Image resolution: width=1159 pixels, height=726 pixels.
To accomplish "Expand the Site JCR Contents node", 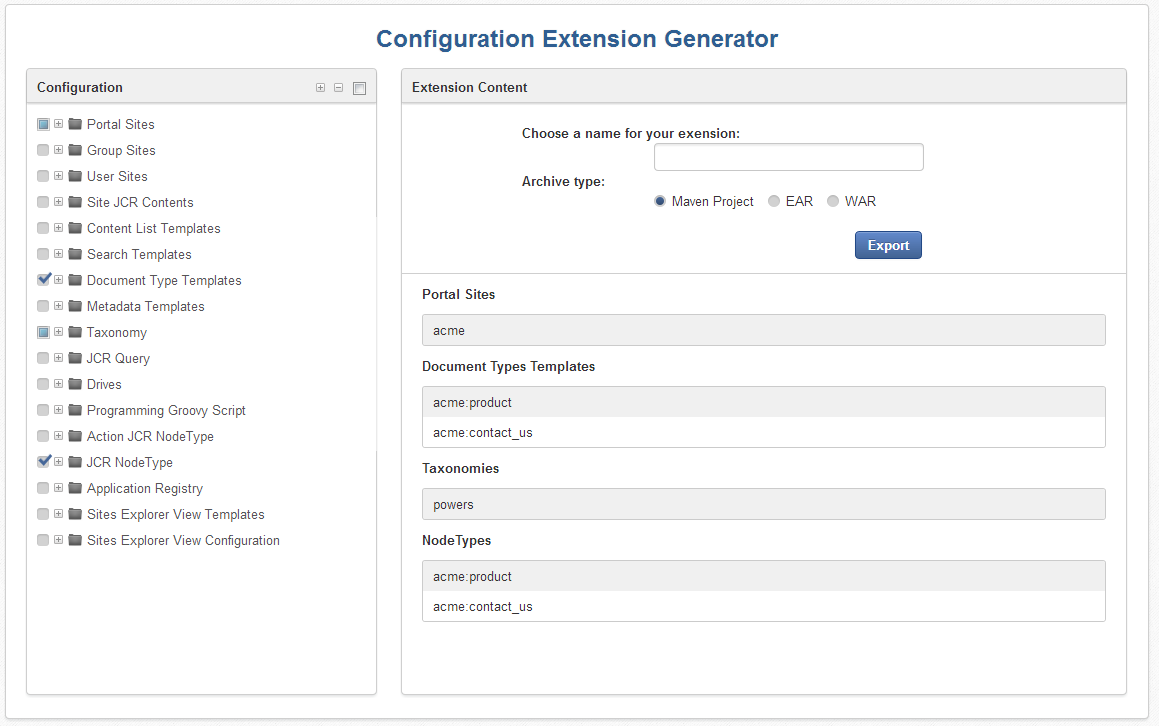I will coord(58,202).
